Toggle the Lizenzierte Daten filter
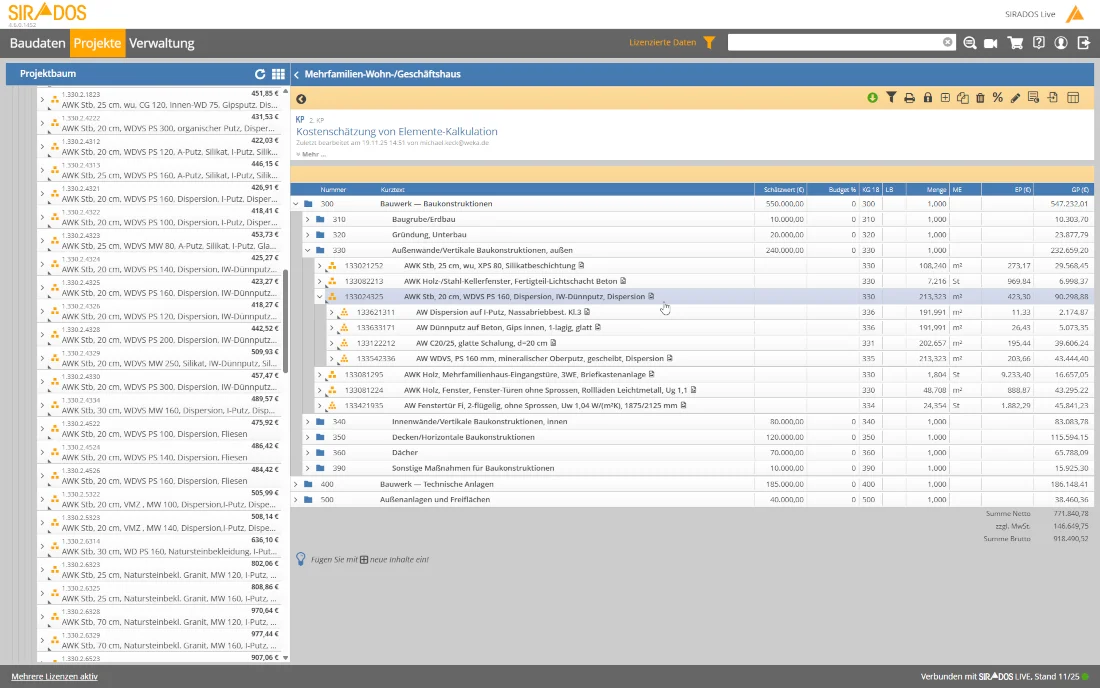 click(709, 43)
